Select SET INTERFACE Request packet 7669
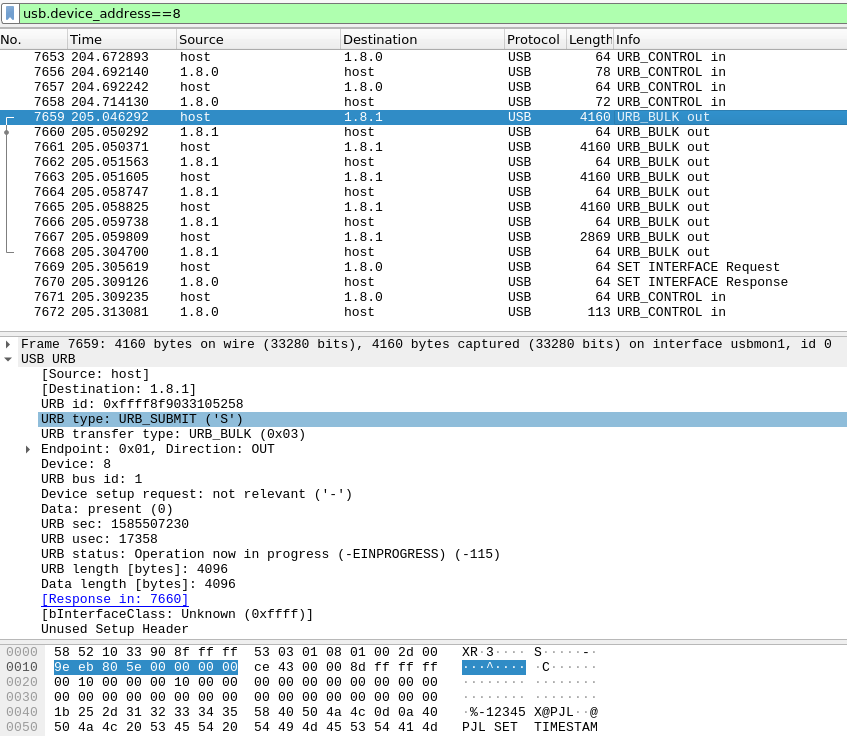 coord(424,267)
